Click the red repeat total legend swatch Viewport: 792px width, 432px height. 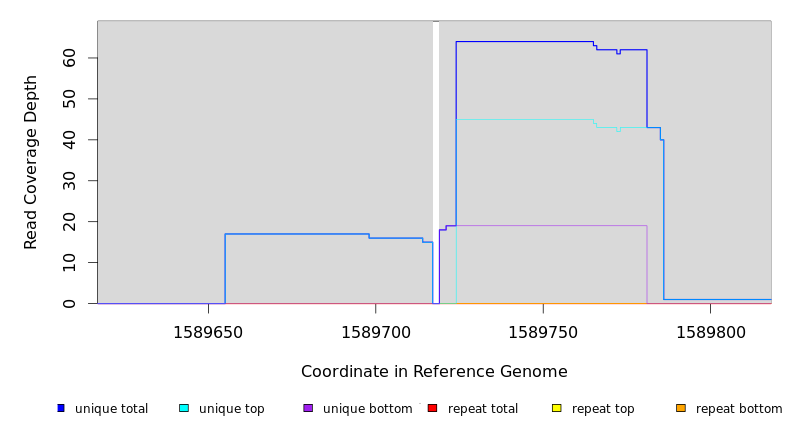coord(432,408)
